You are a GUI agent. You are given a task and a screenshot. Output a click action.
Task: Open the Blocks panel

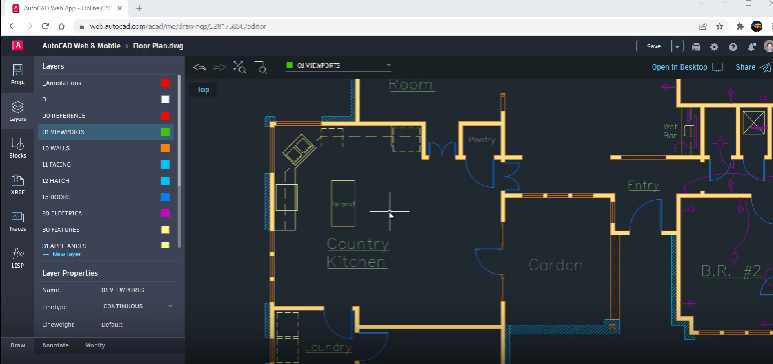click(17, 148)
